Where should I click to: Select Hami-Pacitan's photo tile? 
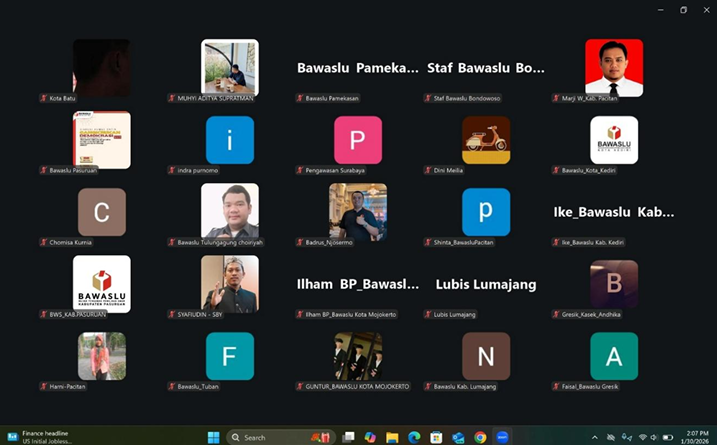coord(102,356)
